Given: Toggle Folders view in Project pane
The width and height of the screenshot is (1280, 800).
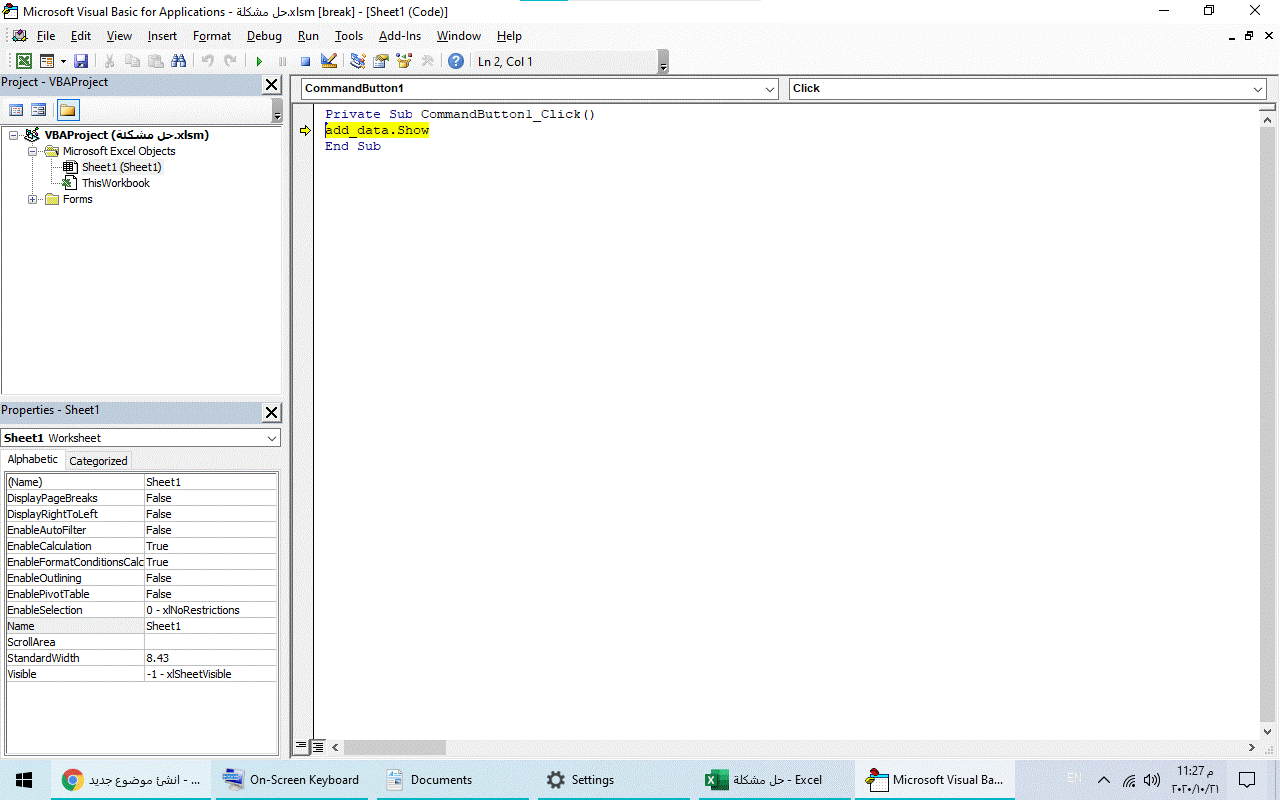Looking at the screenshot, I should (x=67, y=110).
